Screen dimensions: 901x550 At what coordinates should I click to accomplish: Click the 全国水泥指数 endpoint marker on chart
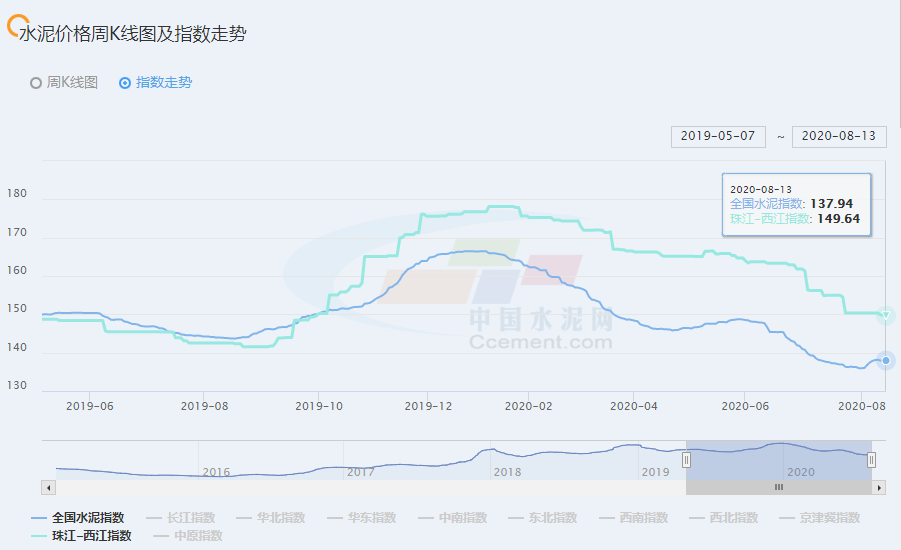(886, 360)
